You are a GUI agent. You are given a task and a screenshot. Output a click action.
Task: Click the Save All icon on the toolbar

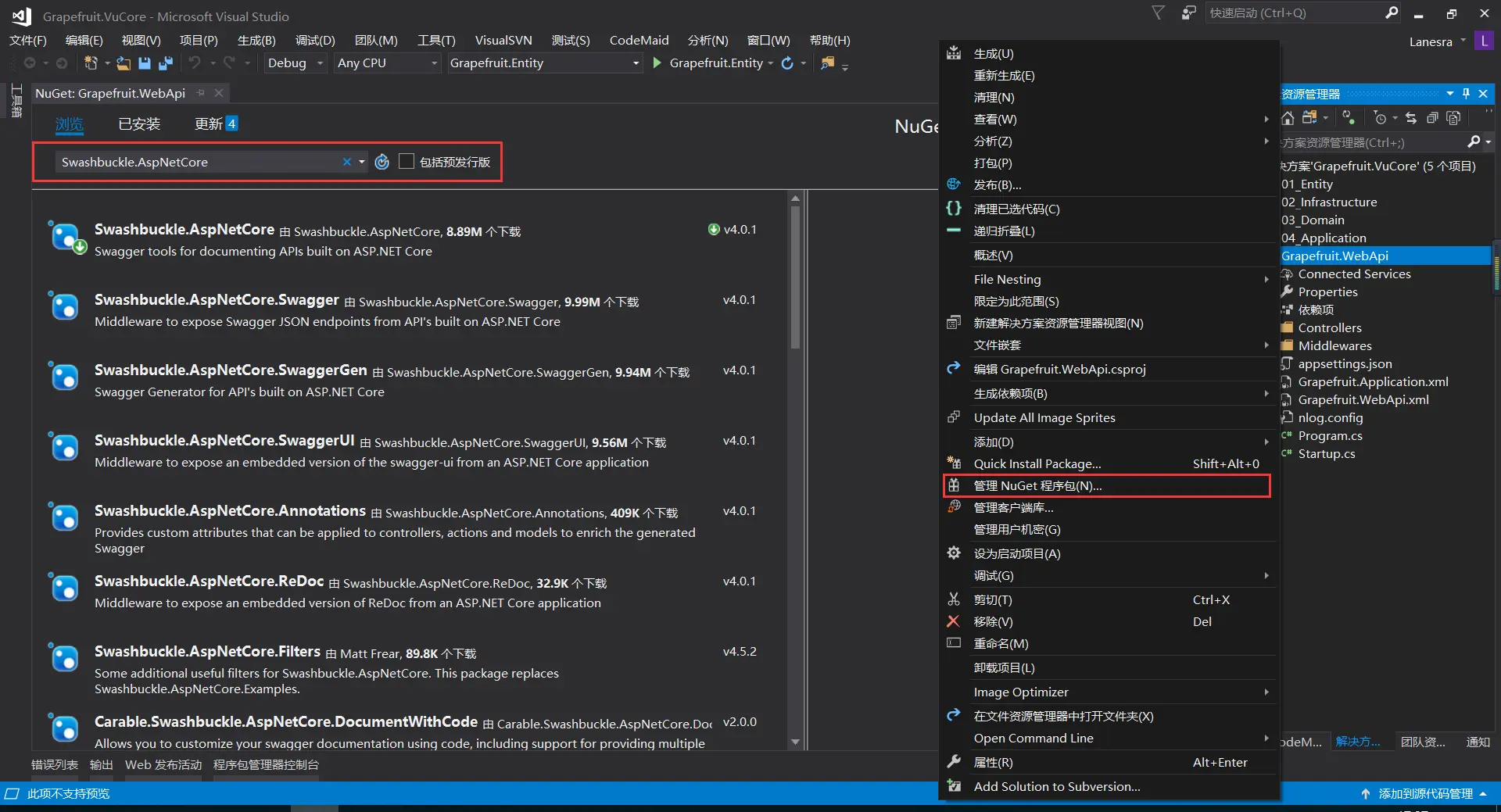click(166, 63)
